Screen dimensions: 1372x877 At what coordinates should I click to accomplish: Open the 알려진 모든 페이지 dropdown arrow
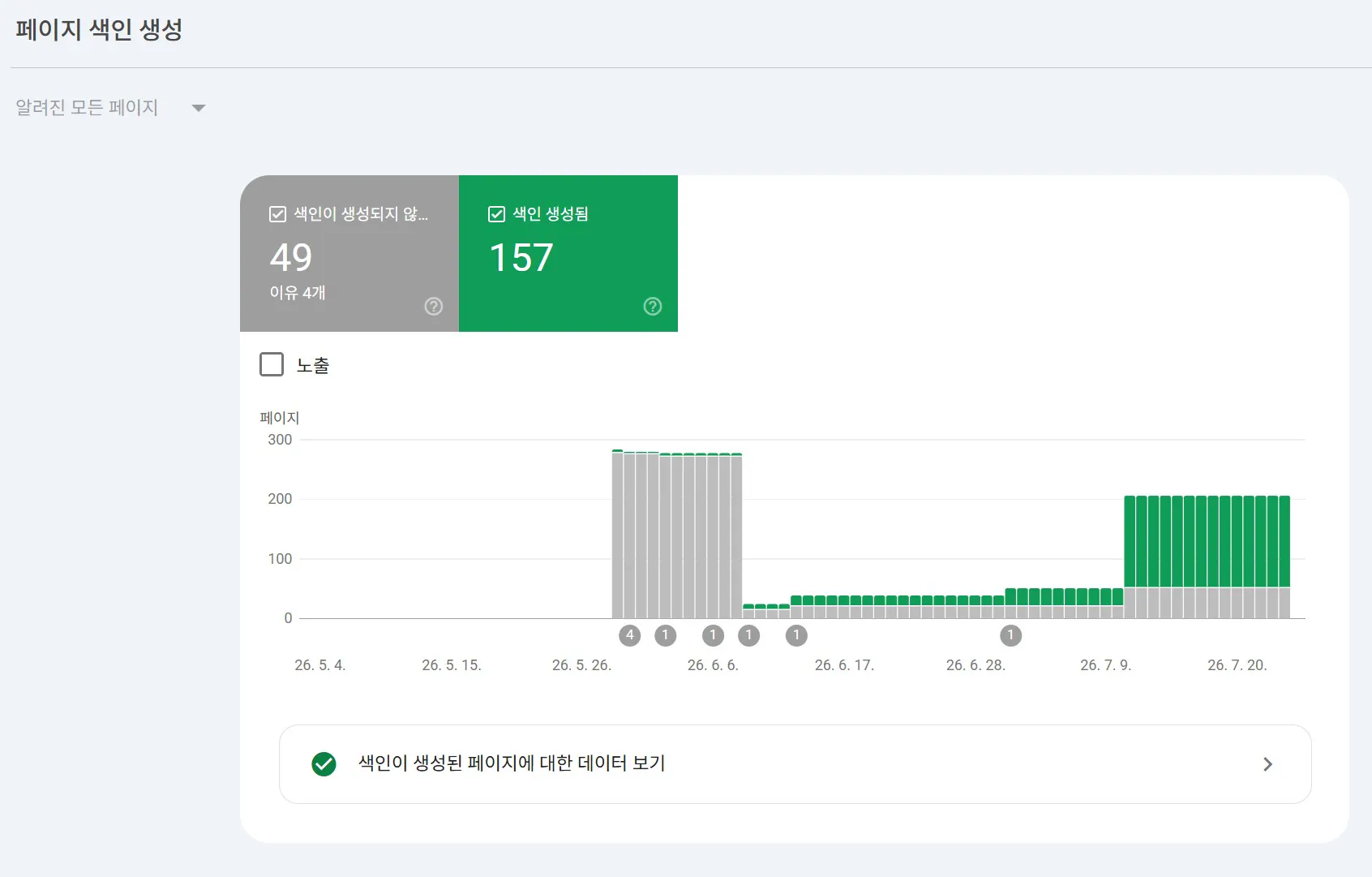(x=199, y=108)
